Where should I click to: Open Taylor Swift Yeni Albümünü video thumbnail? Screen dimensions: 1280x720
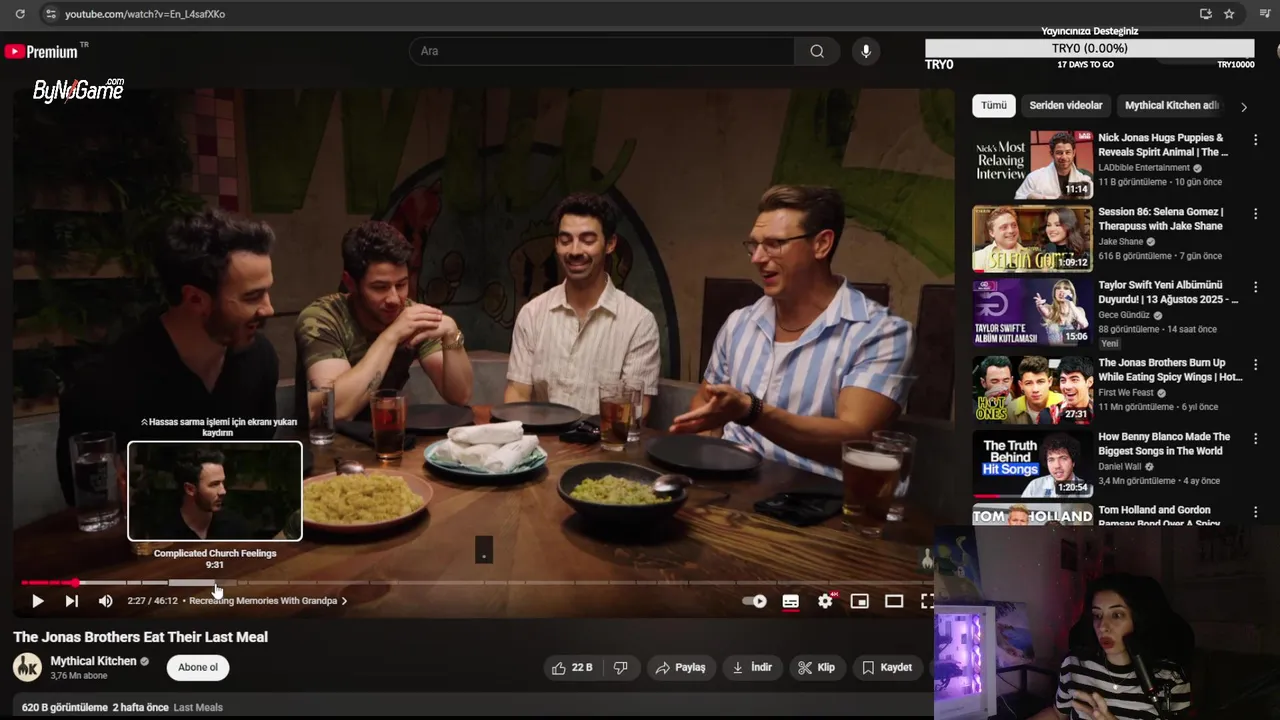1032,312
